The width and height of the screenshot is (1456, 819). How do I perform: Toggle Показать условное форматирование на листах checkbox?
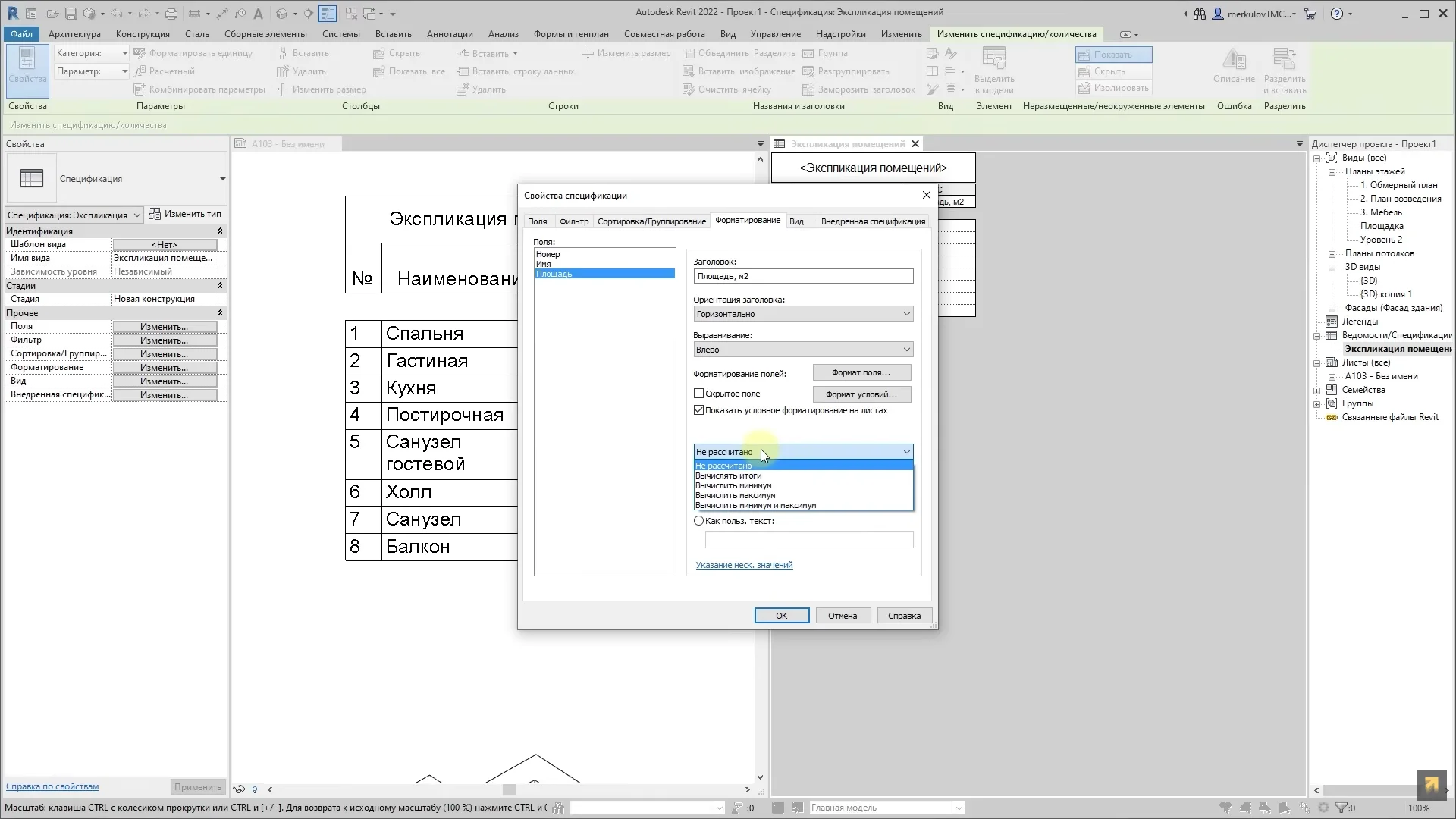pyautogui.click(x=698, y=410)
